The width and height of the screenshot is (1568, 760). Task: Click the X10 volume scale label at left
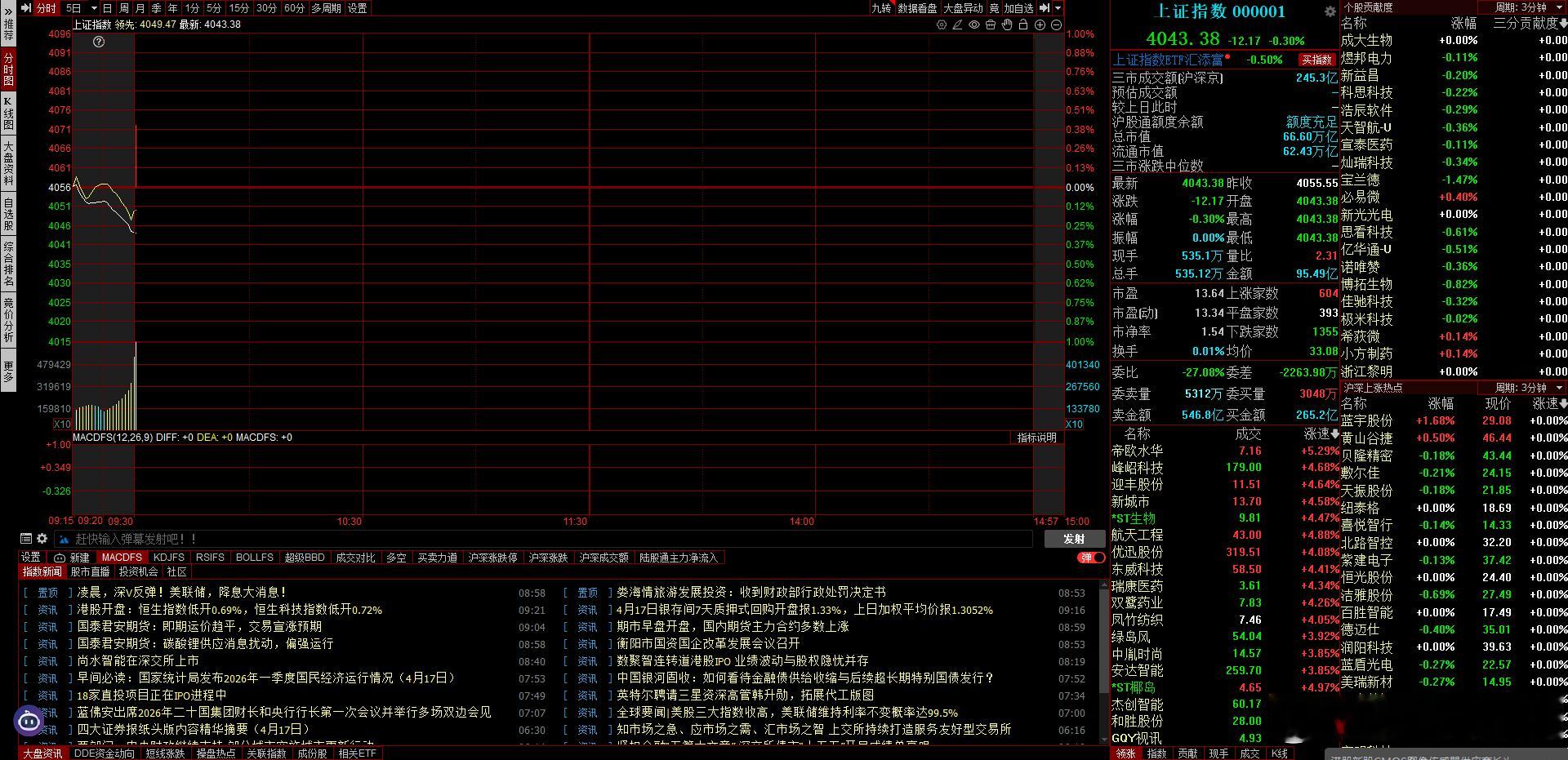[62, 424]
